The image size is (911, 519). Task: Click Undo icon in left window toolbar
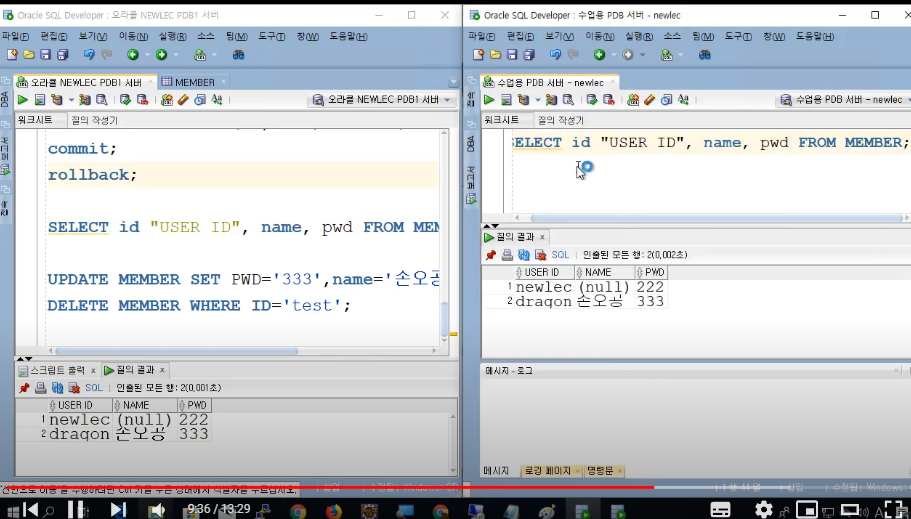pos(89,55)
